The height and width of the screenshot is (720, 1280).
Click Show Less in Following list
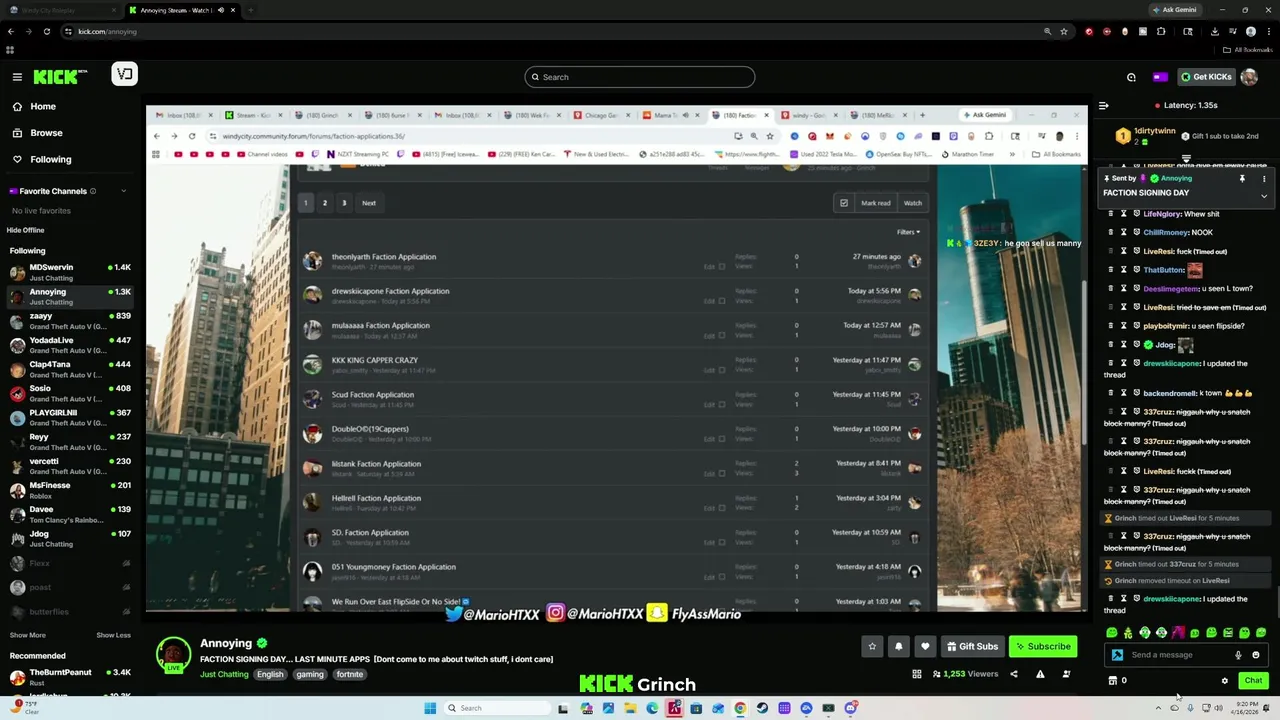(113, 635)
